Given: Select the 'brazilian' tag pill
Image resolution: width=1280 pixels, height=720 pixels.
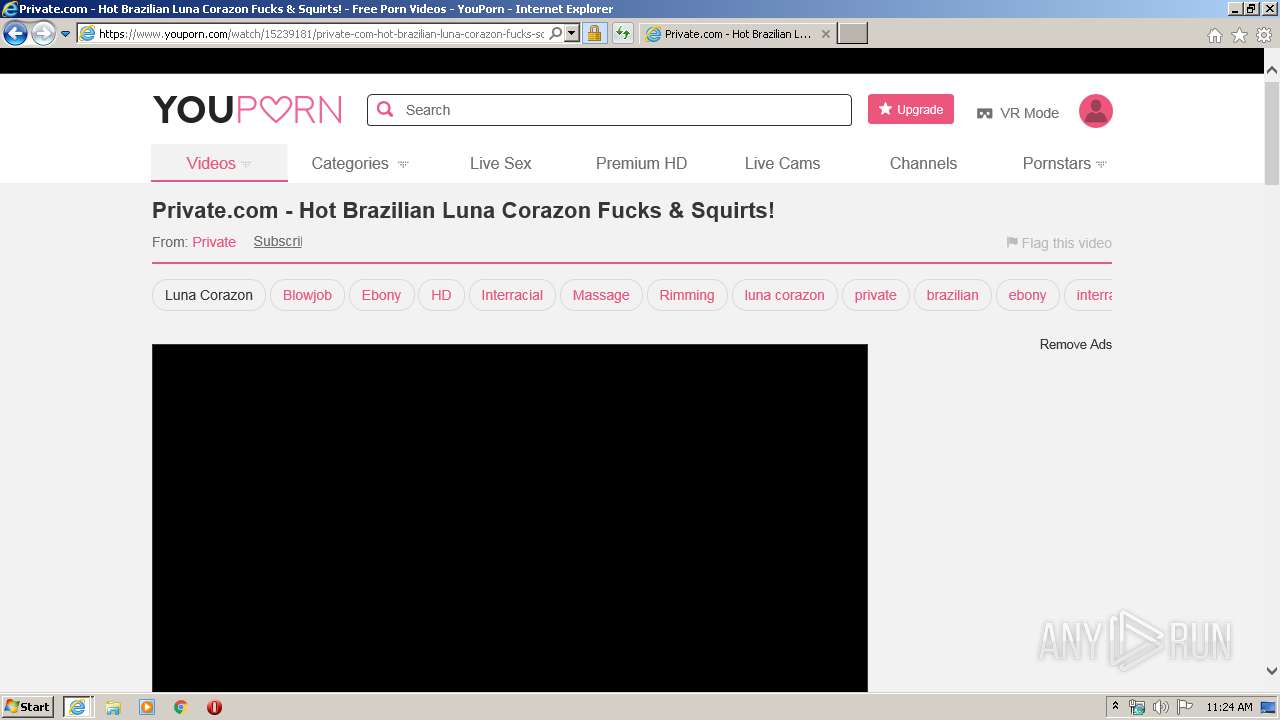Looking at the screenshot, I should click(952, 295).
